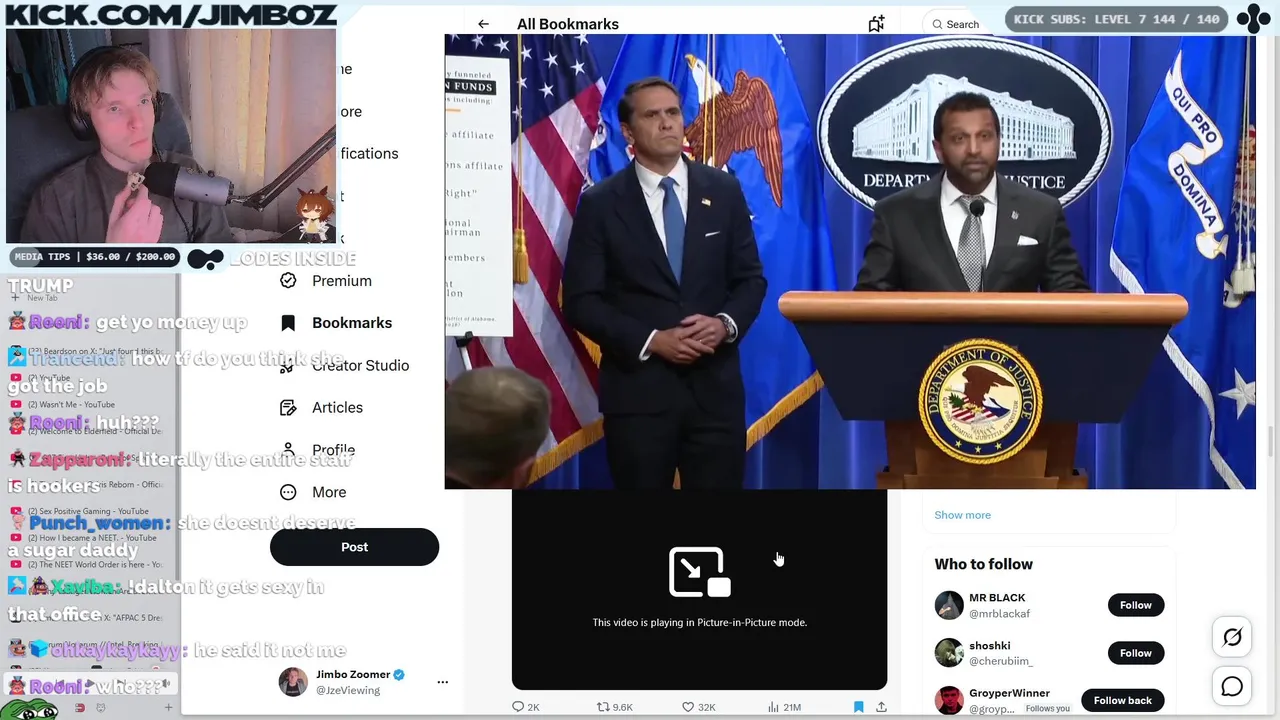This screenshot has width=1280, height=720.
Task: Open the Grok icon on the right edge
Action: (1232, 637)
